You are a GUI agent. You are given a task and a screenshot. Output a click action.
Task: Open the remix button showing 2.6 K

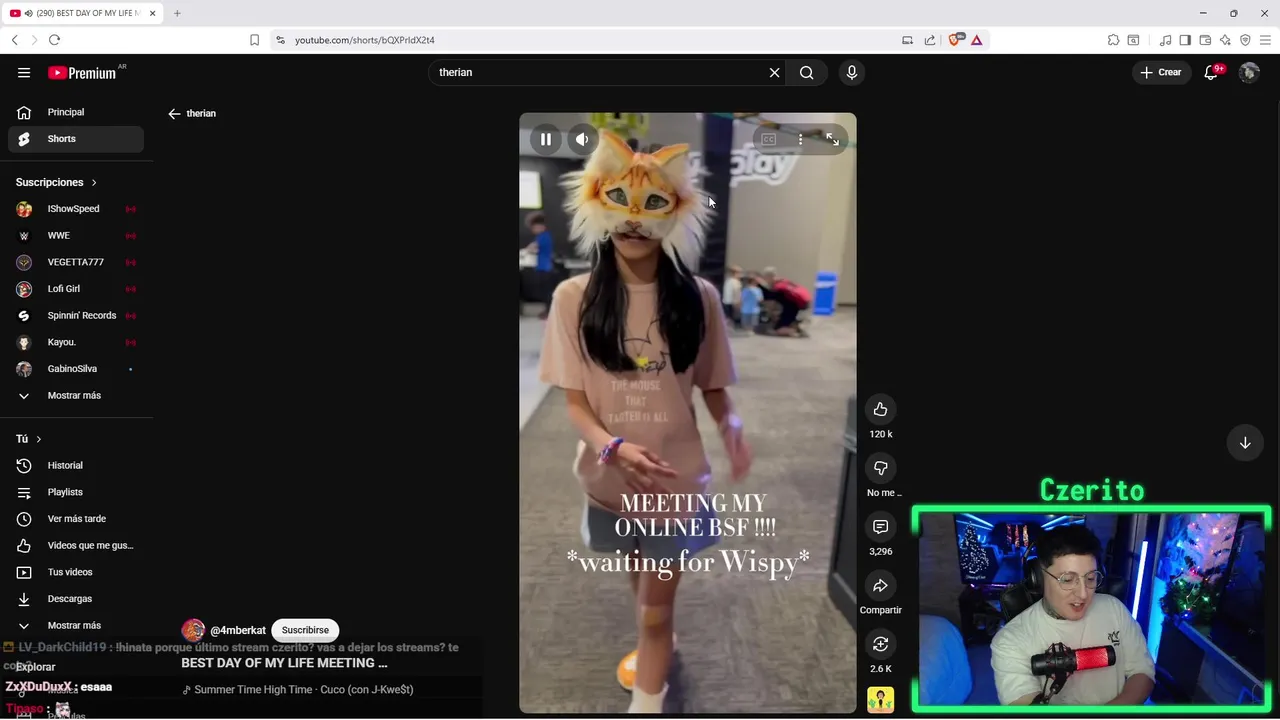click(x=880, y=644)
